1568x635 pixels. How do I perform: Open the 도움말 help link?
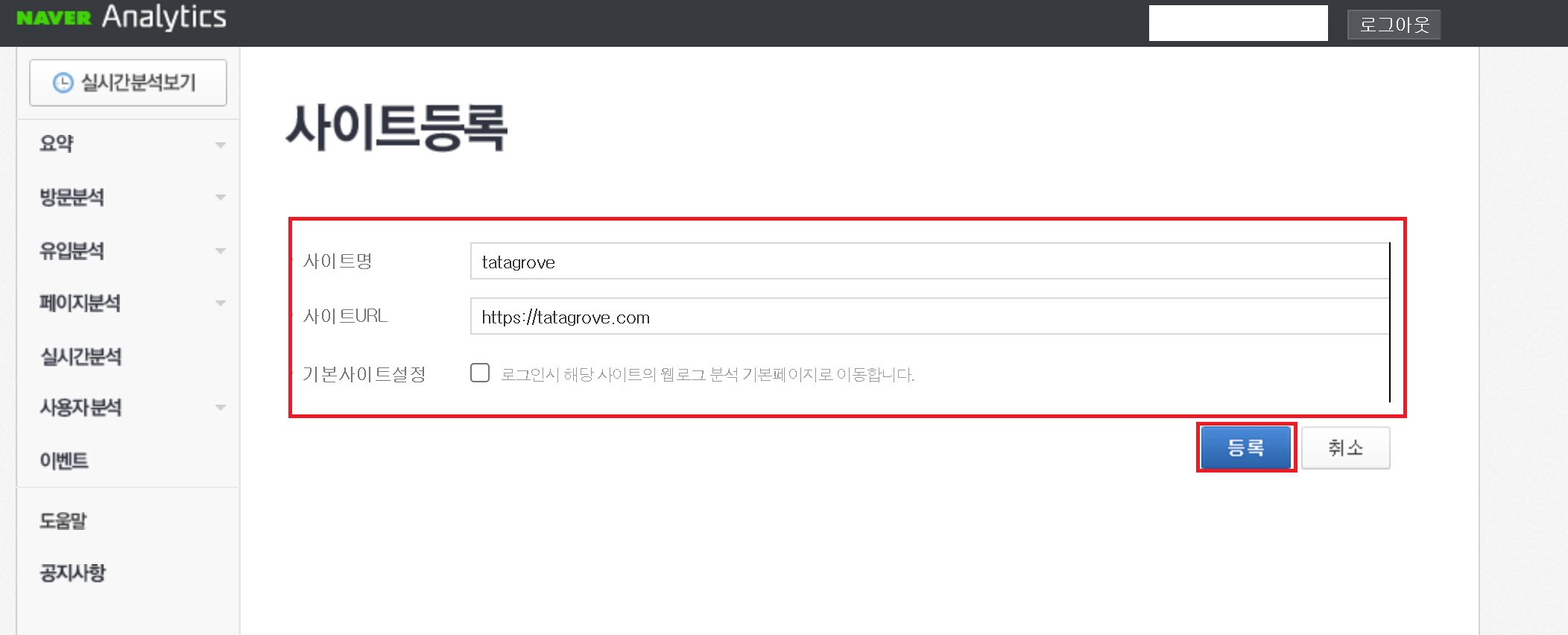pyautogui.click(x=63, y=521)
